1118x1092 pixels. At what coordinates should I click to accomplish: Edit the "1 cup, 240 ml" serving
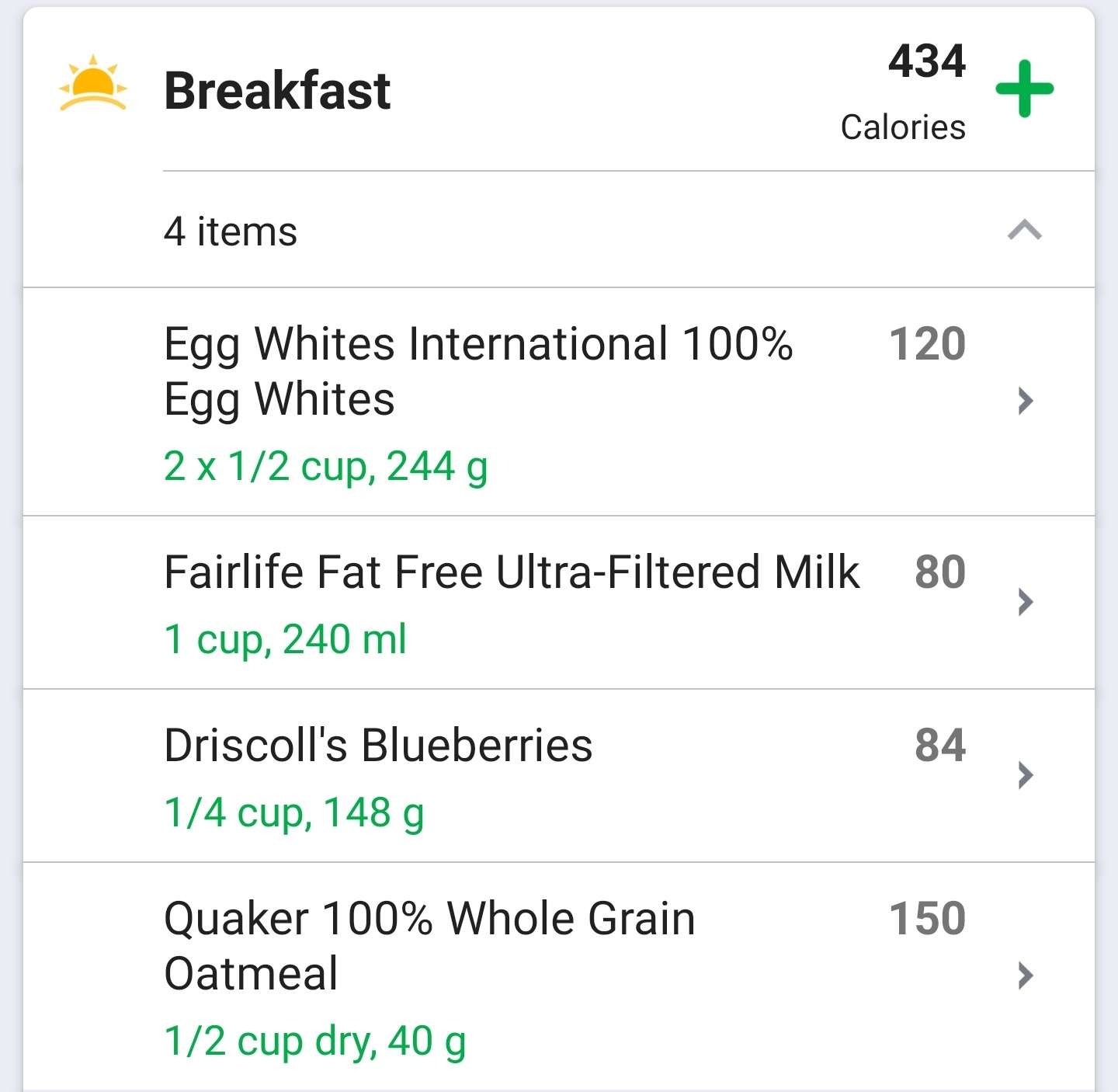pos(285,640)
